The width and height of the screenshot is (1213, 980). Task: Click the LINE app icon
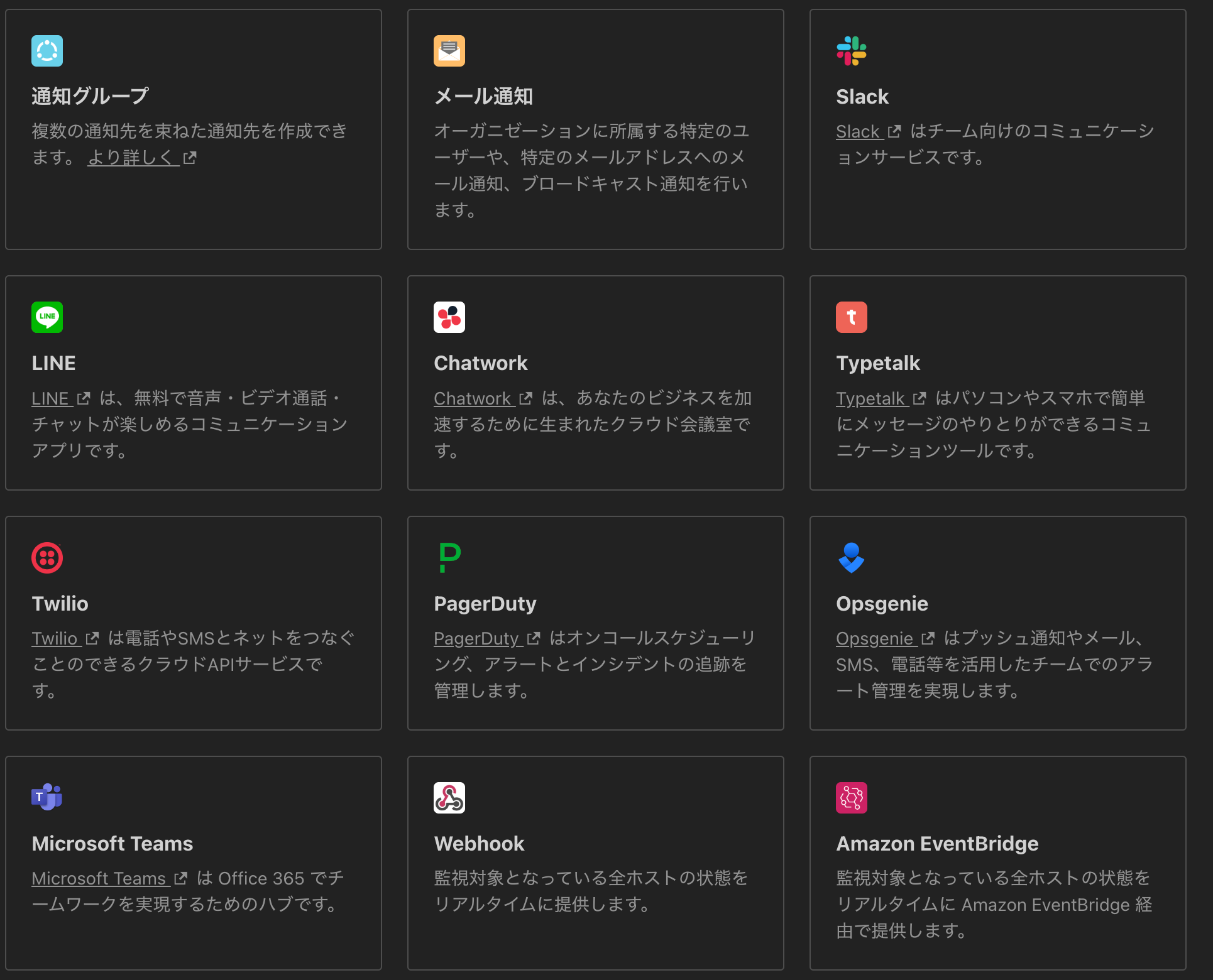click(47, 317)
